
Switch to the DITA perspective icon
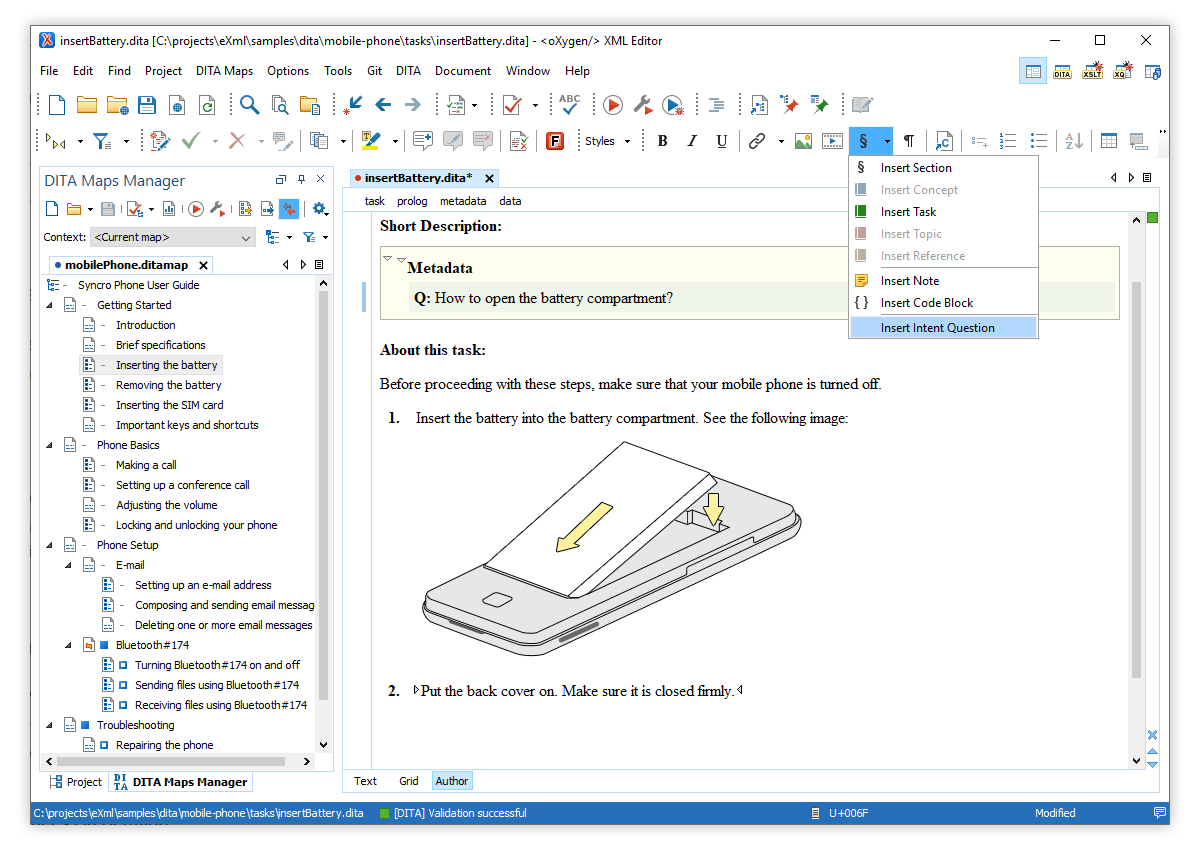[1062, 72]
